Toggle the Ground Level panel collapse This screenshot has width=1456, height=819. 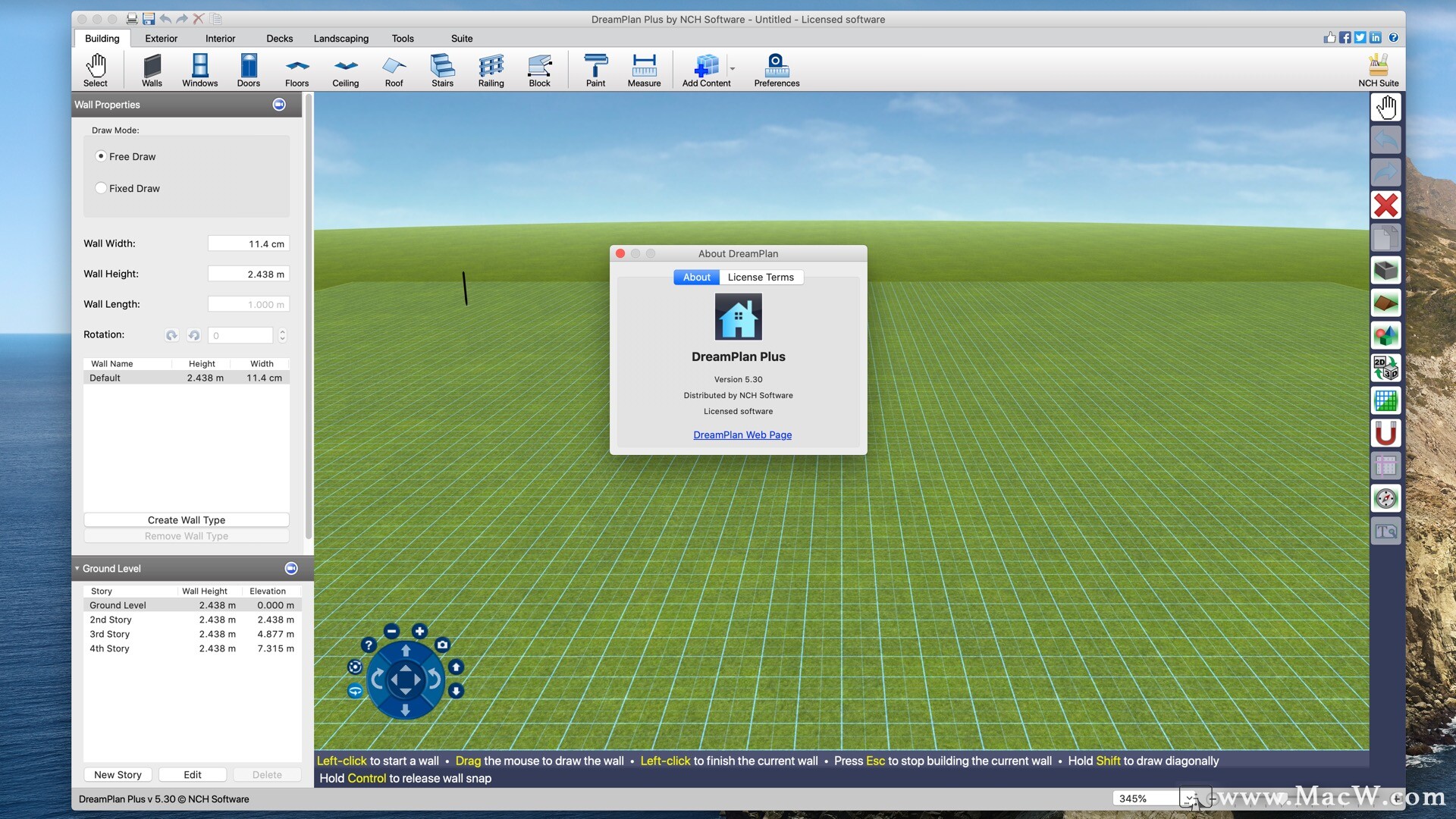point(78,568)
